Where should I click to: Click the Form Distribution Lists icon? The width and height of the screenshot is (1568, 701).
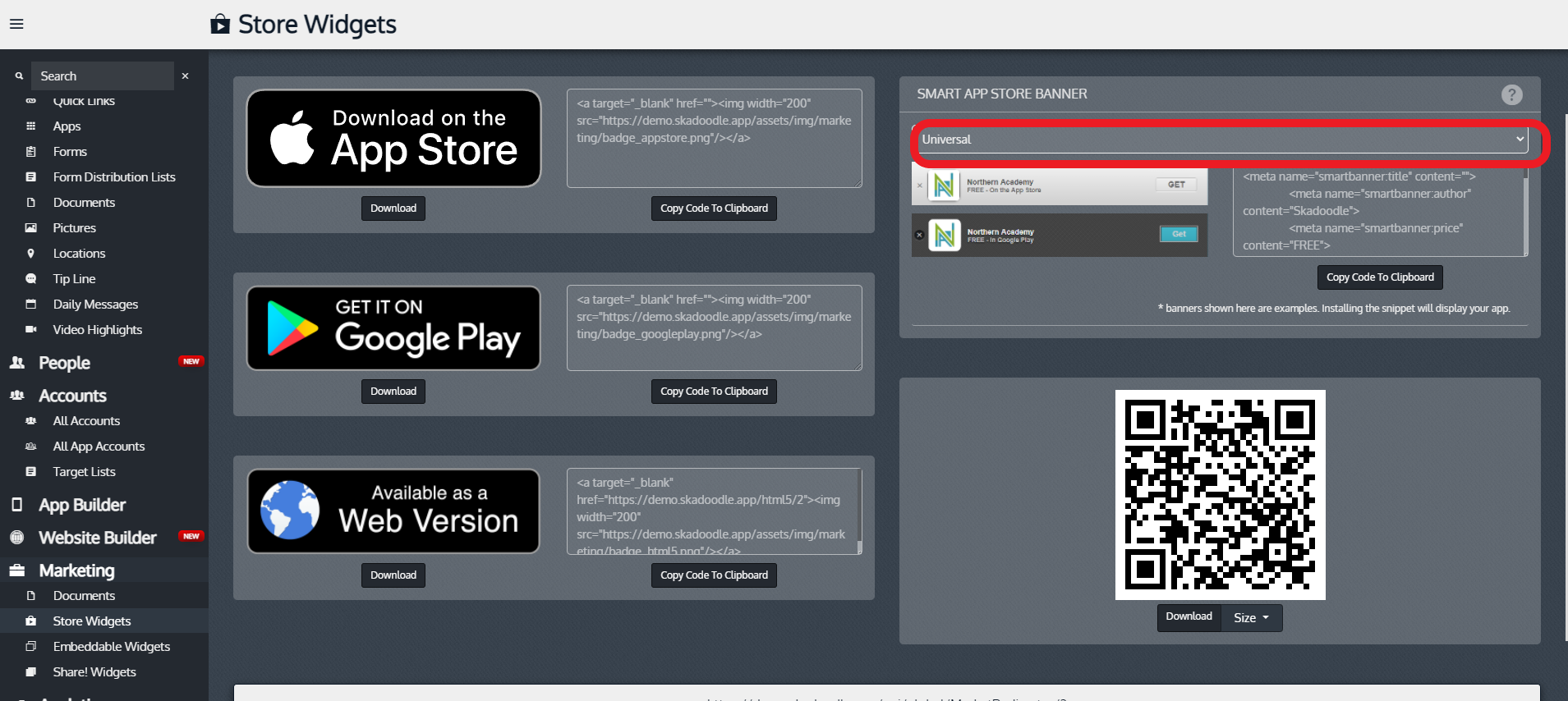pyautogui.click(x=31, y=177)
